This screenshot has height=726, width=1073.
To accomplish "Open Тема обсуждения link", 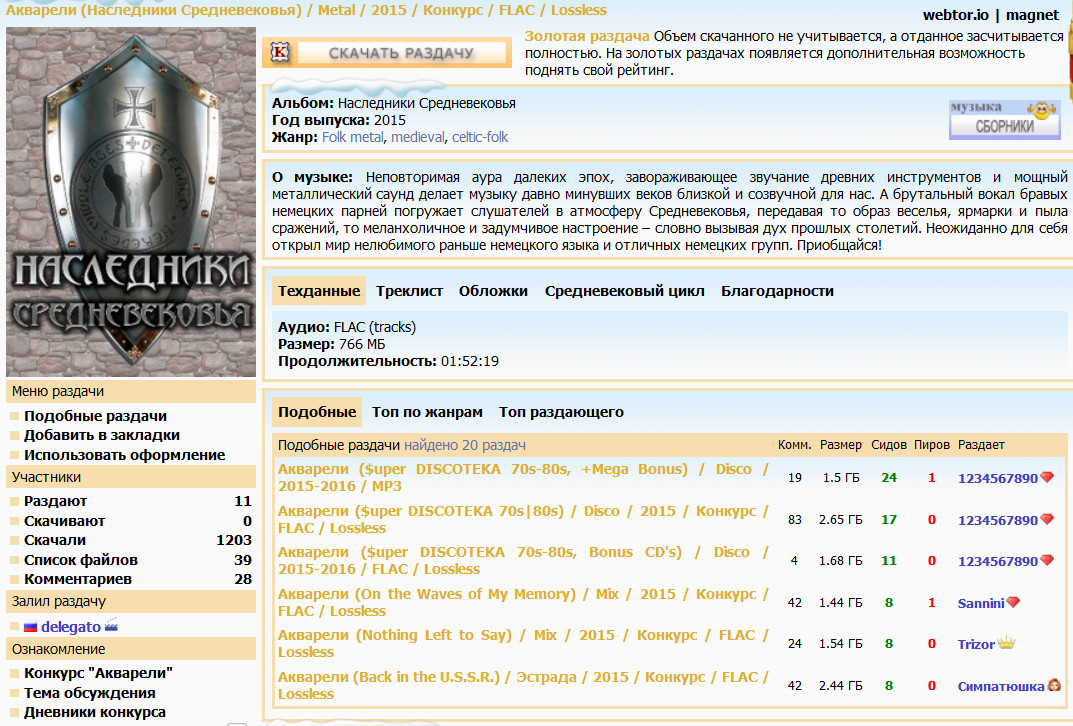I will point(90,693).
